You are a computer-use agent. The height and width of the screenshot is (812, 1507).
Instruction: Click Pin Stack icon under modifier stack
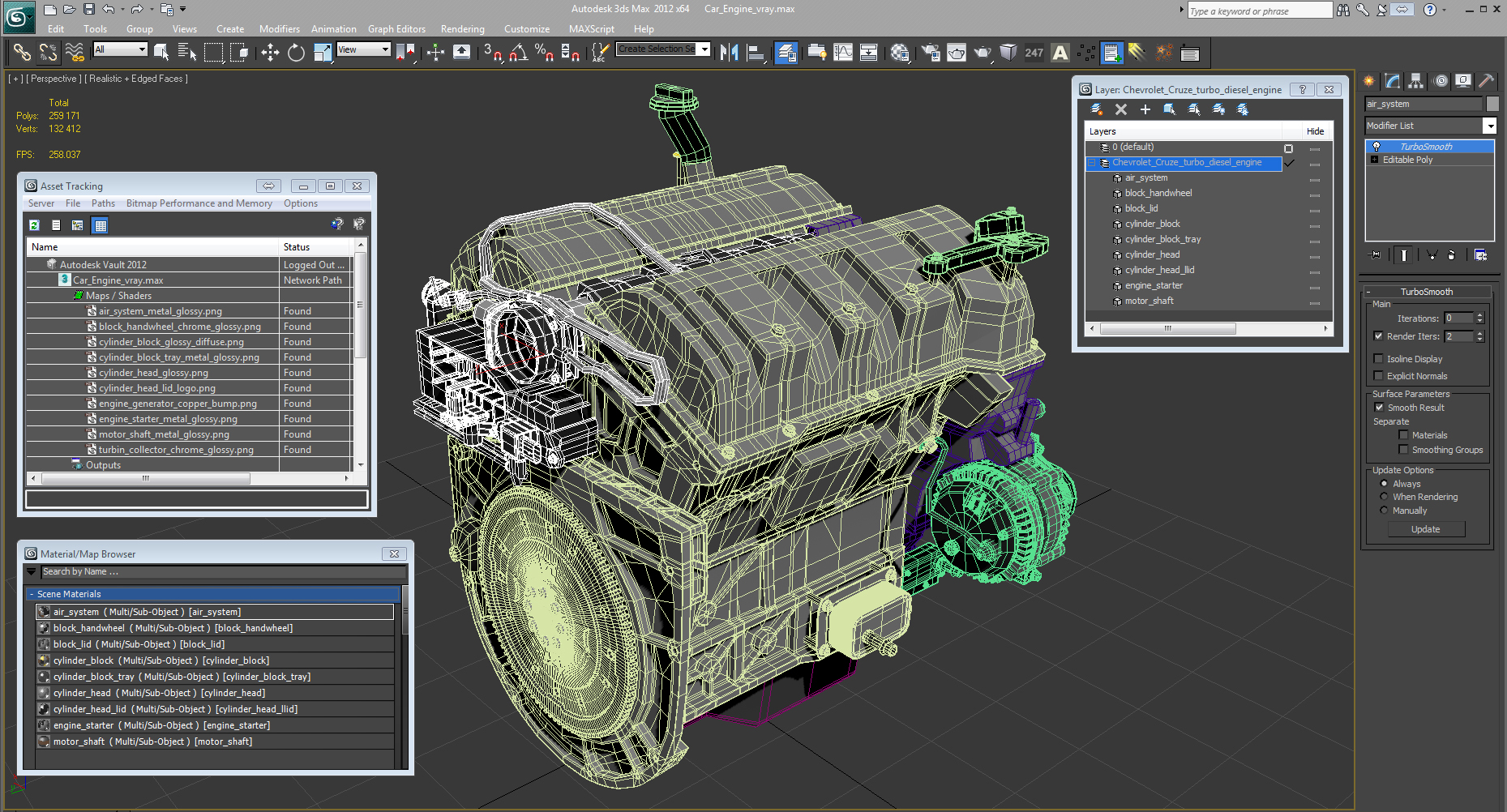pos(1375,254)
